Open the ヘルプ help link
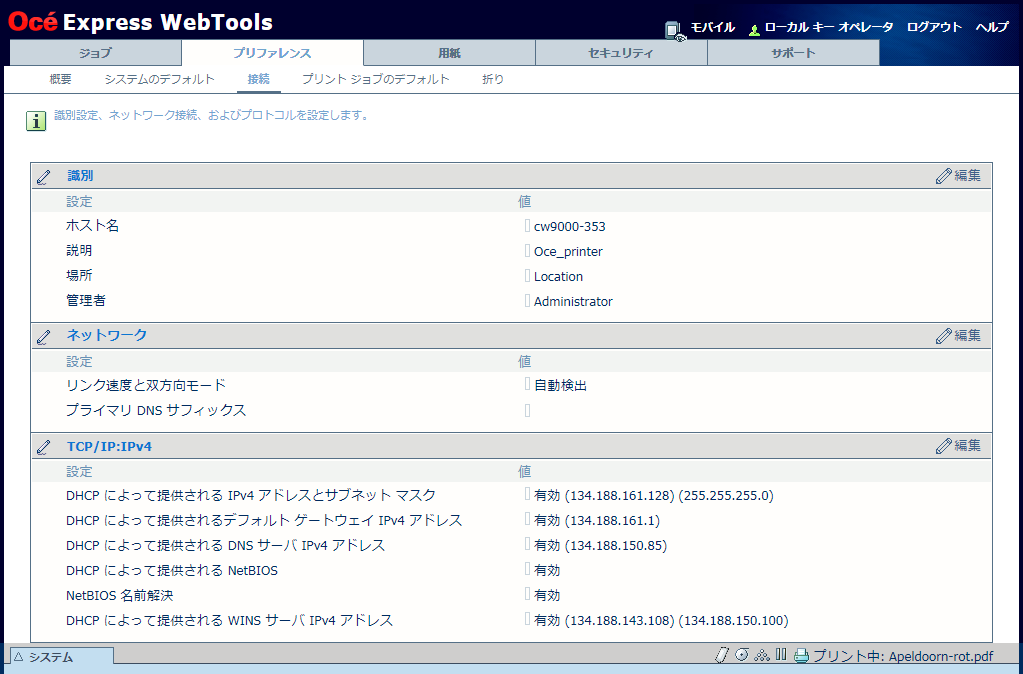This screenshot has width=1023, height=674. click(x=992, y=27)
